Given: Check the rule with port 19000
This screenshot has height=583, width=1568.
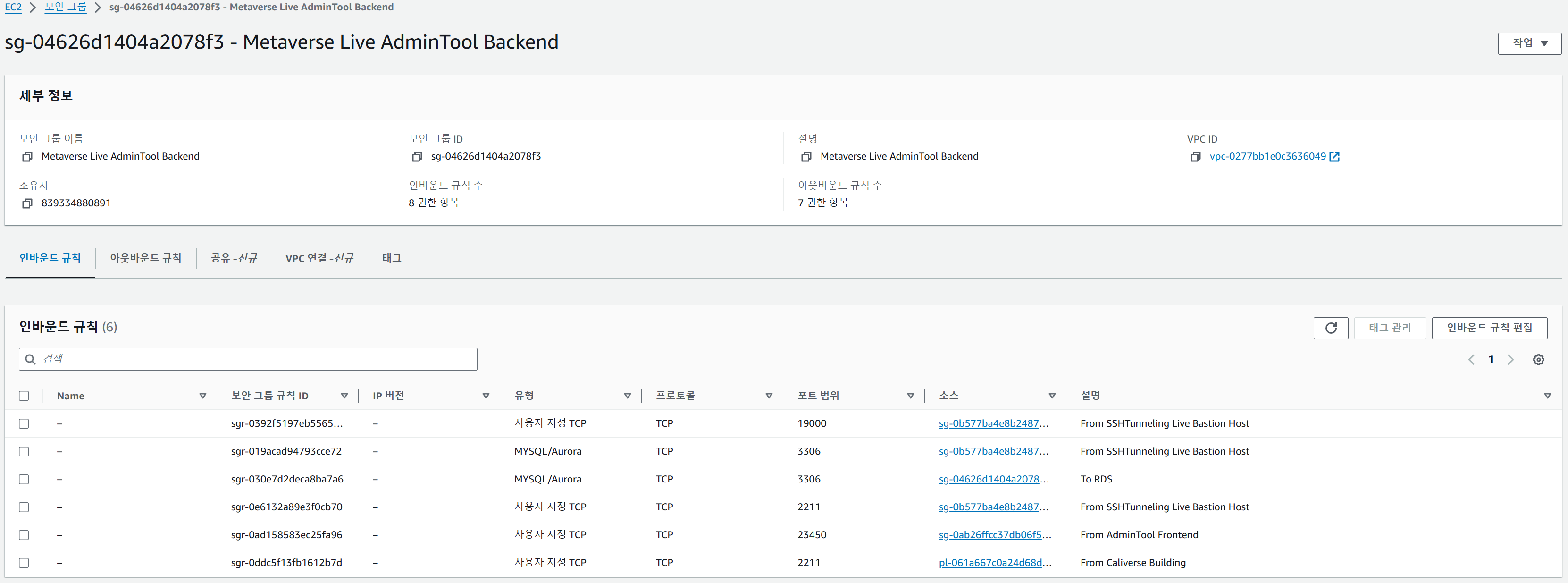Looking at the screenshot, I should [24, 423].
